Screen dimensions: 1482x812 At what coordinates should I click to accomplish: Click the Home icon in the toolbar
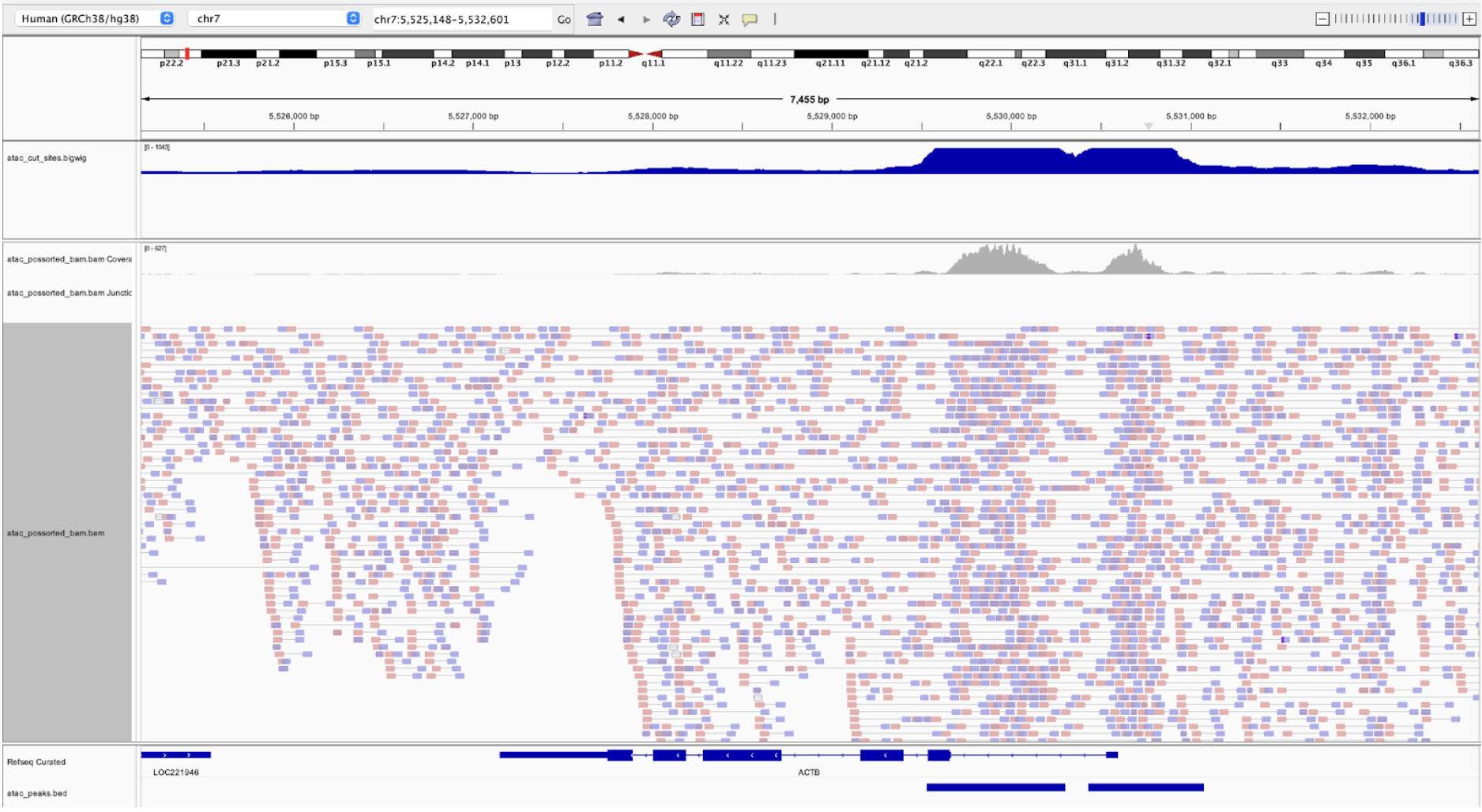(x=594, y=19)
